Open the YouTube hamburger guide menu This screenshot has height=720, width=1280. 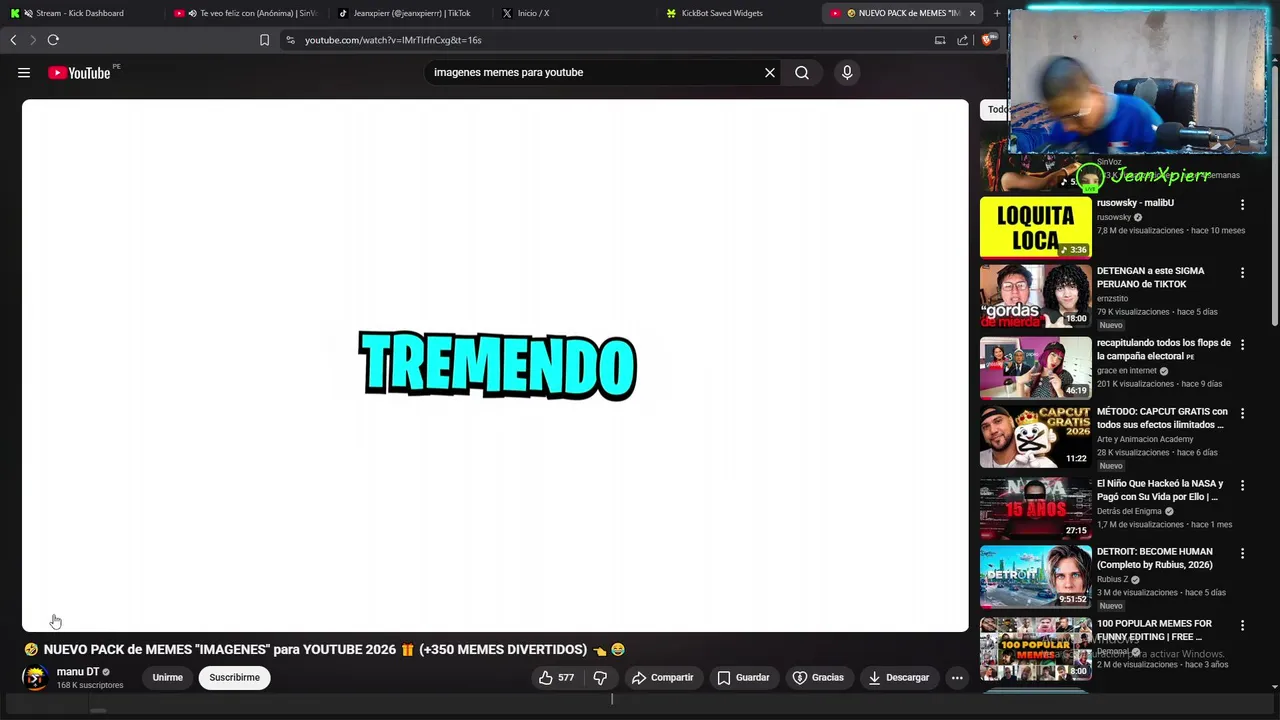[24, 72]
